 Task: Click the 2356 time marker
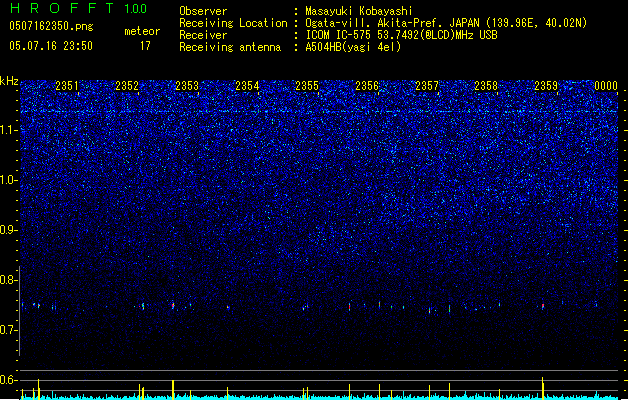click(367, 86)
